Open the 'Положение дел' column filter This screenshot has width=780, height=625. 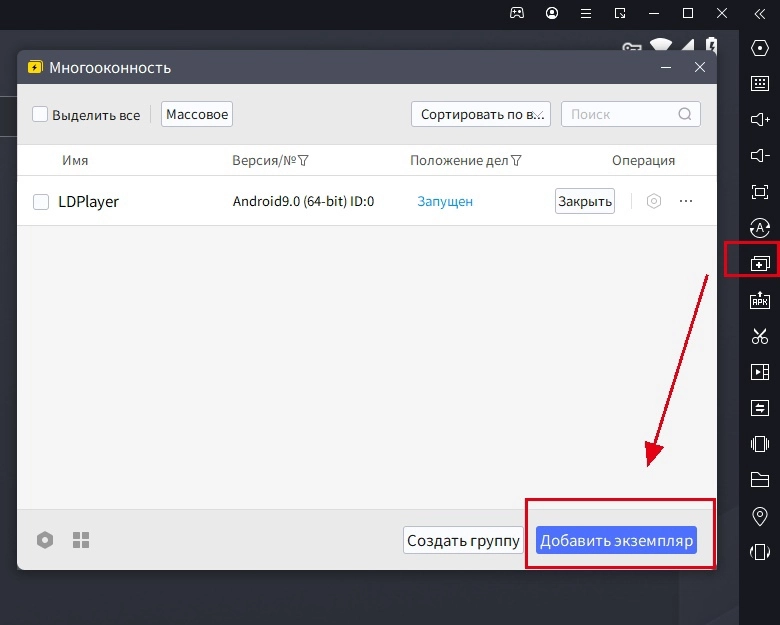516,161
